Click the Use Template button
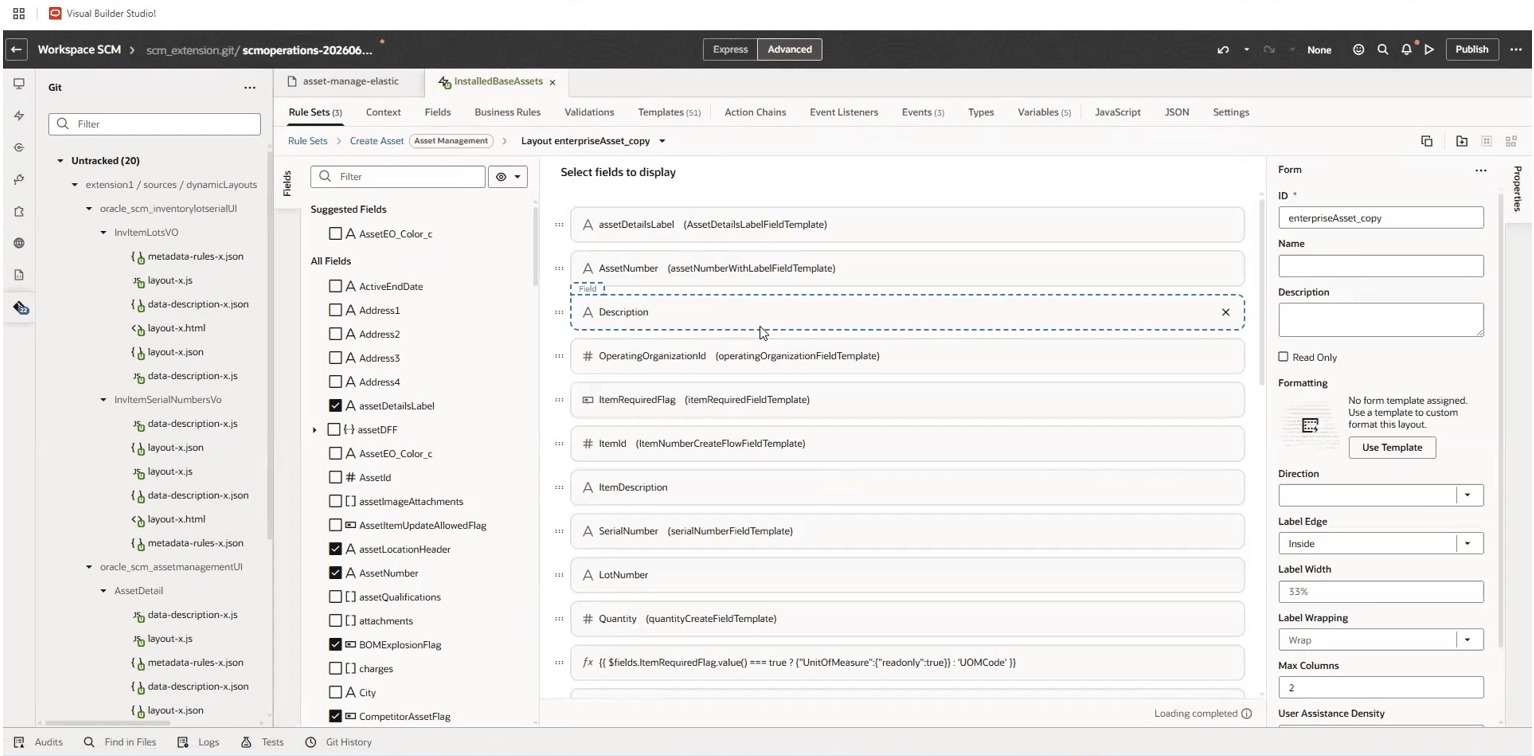 pyautogui.click(x=1392, y=447)
